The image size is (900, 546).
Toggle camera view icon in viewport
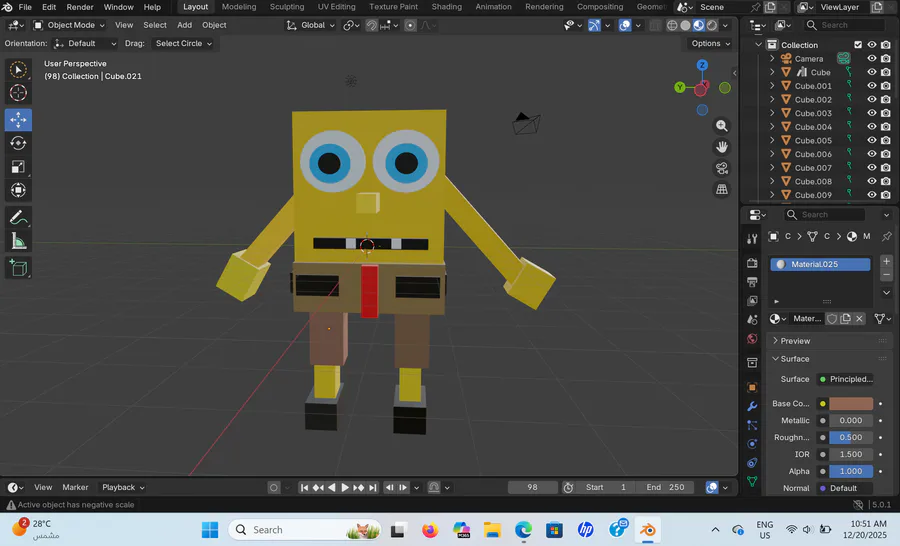[x=721, y=168]
